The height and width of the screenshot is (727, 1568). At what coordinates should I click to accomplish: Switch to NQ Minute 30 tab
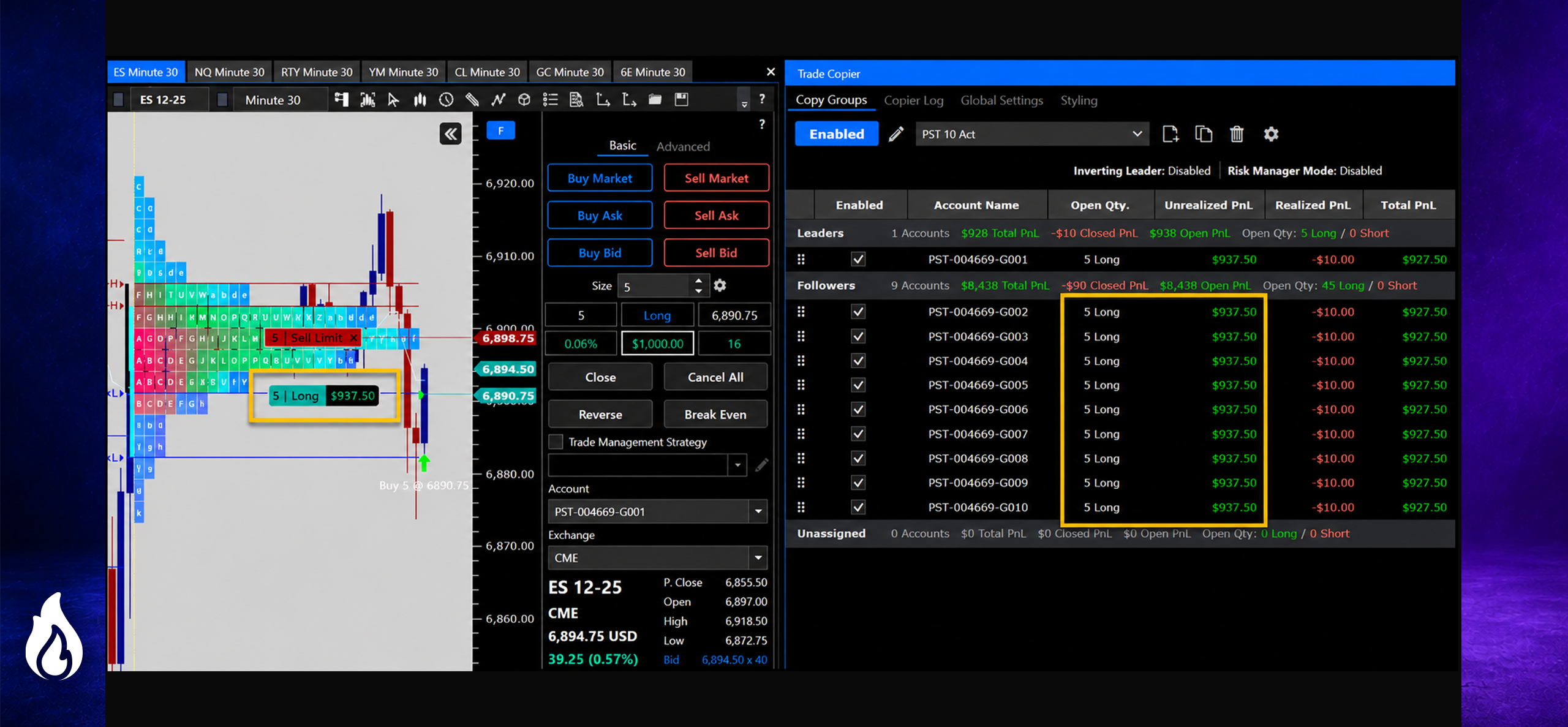pos(230,72)
